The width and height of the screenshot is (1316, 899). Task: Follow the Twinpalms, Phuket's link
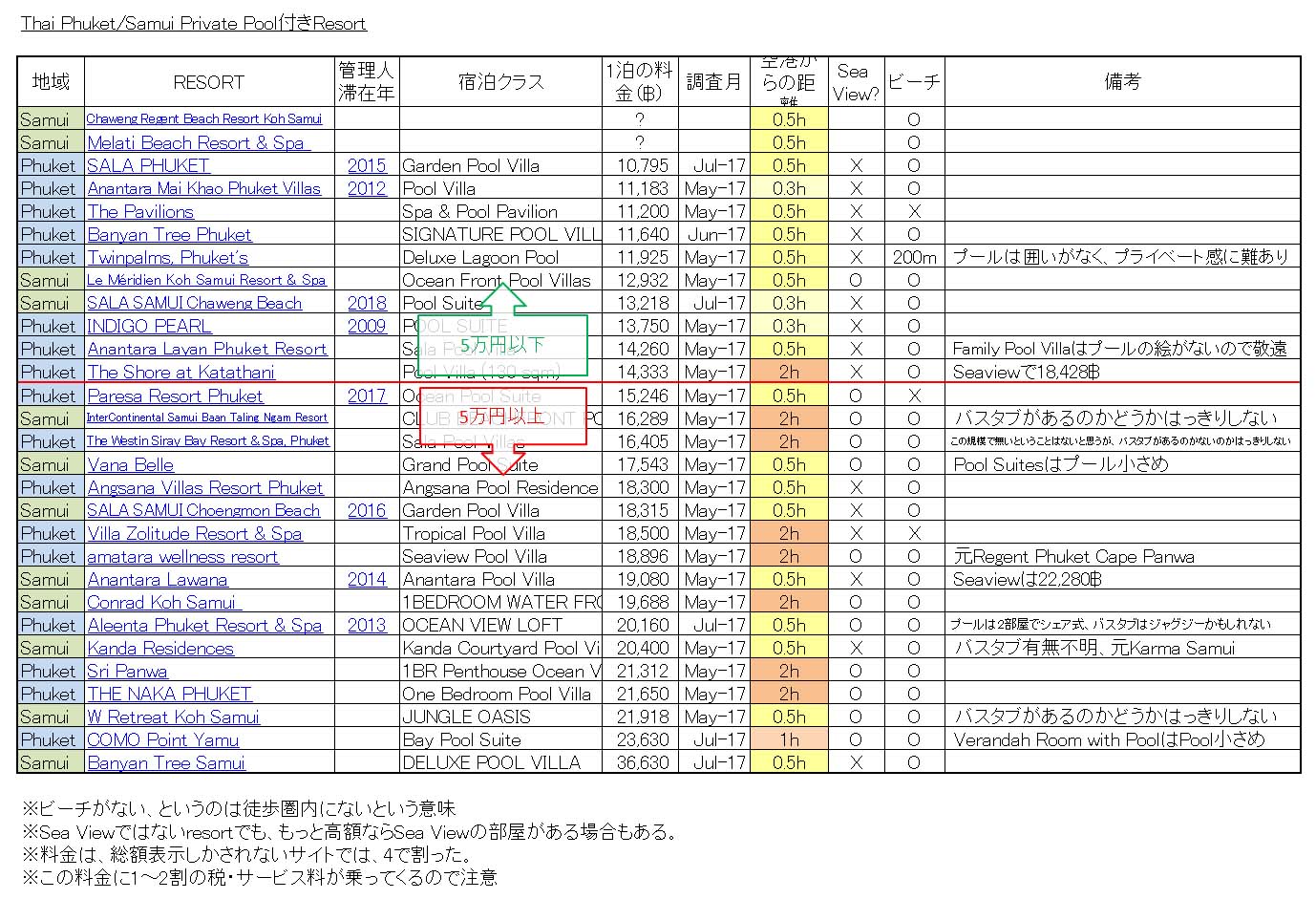click(168, 257)
